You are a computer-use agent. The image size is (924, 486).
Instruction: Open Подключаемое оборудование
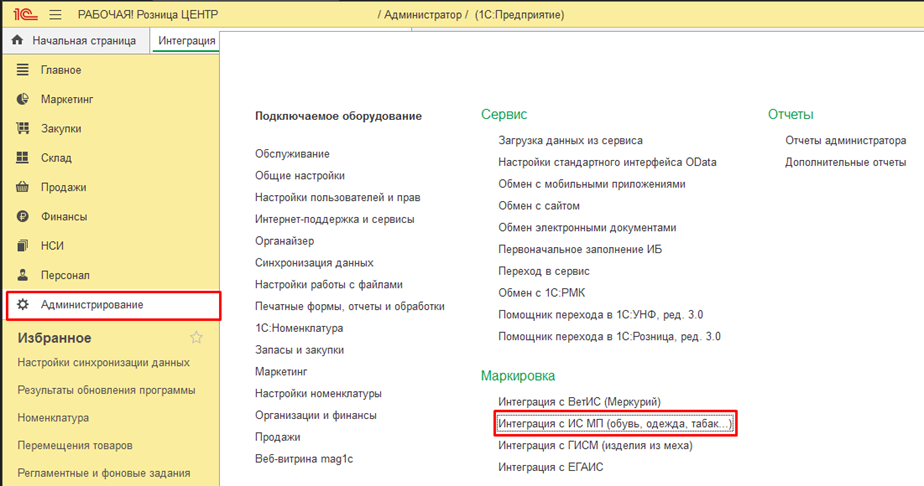point(338,116)
